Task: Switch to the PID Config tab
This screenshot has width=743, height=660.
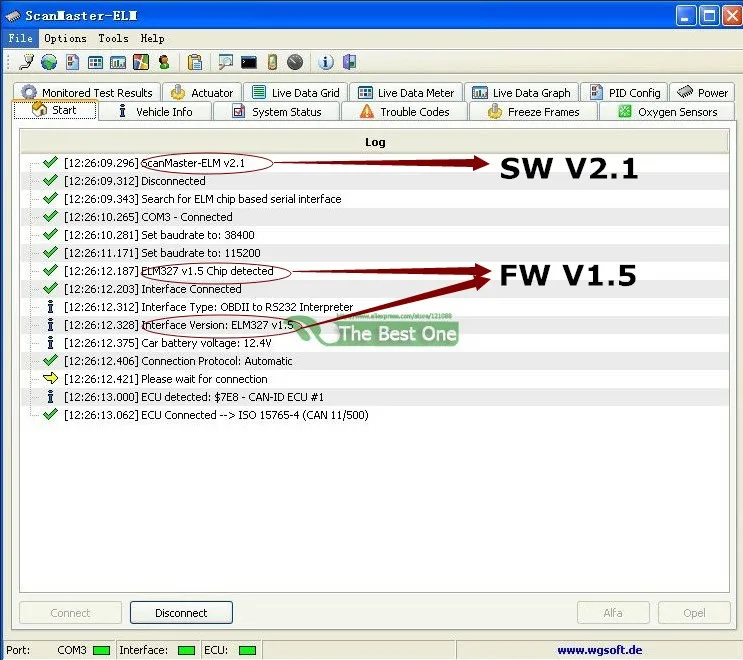Action: click(625, 92)
